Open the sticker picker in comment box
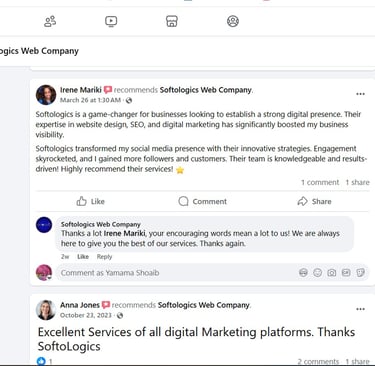375x366 pixels. click(360, 273)
